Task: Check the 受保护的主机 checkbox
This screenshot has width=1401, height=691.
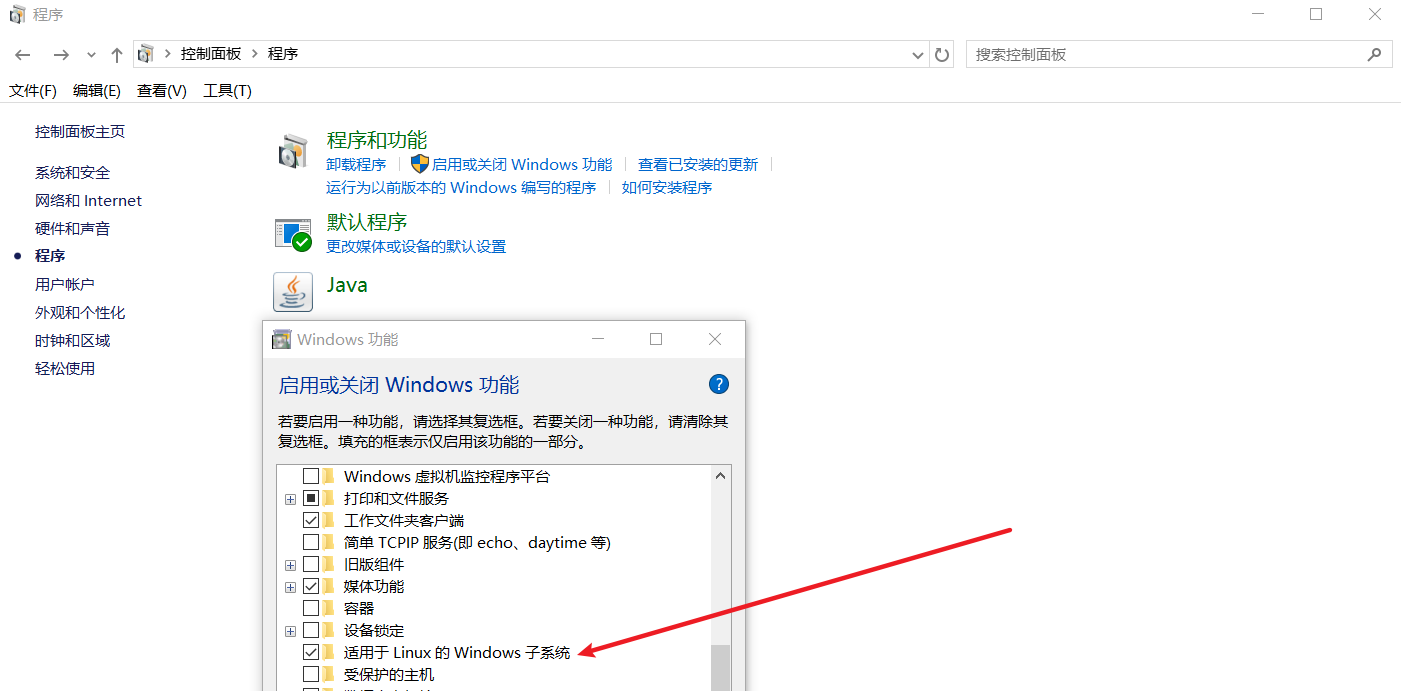Action: 311,675
